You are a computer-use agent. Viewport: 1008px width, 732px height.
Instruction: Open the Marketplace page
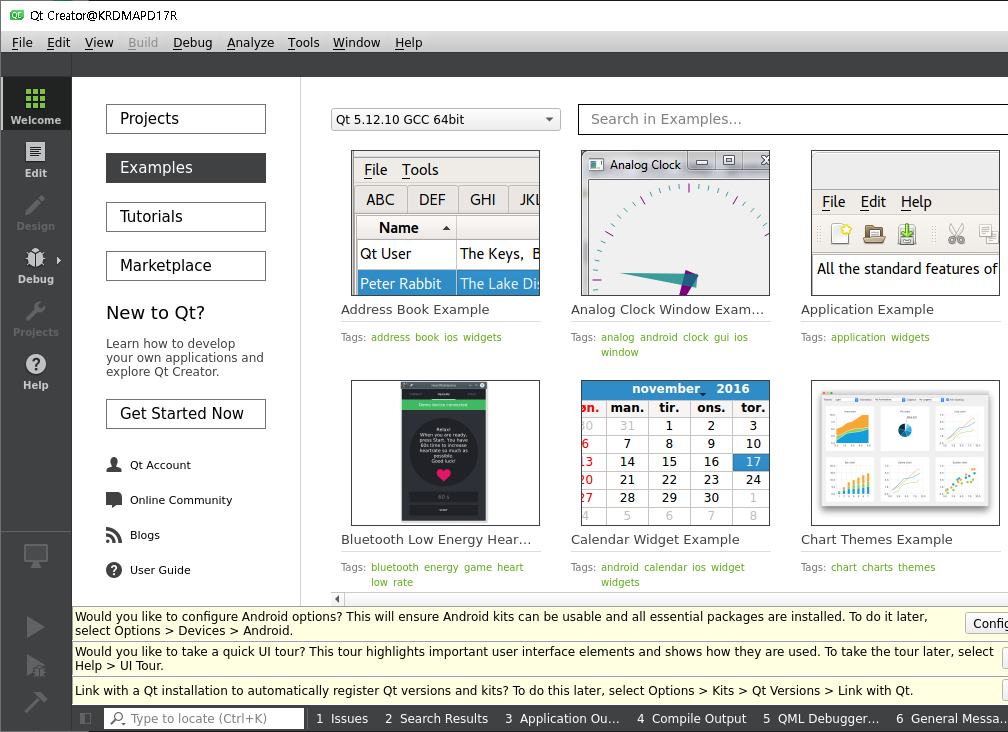[186, 265]
